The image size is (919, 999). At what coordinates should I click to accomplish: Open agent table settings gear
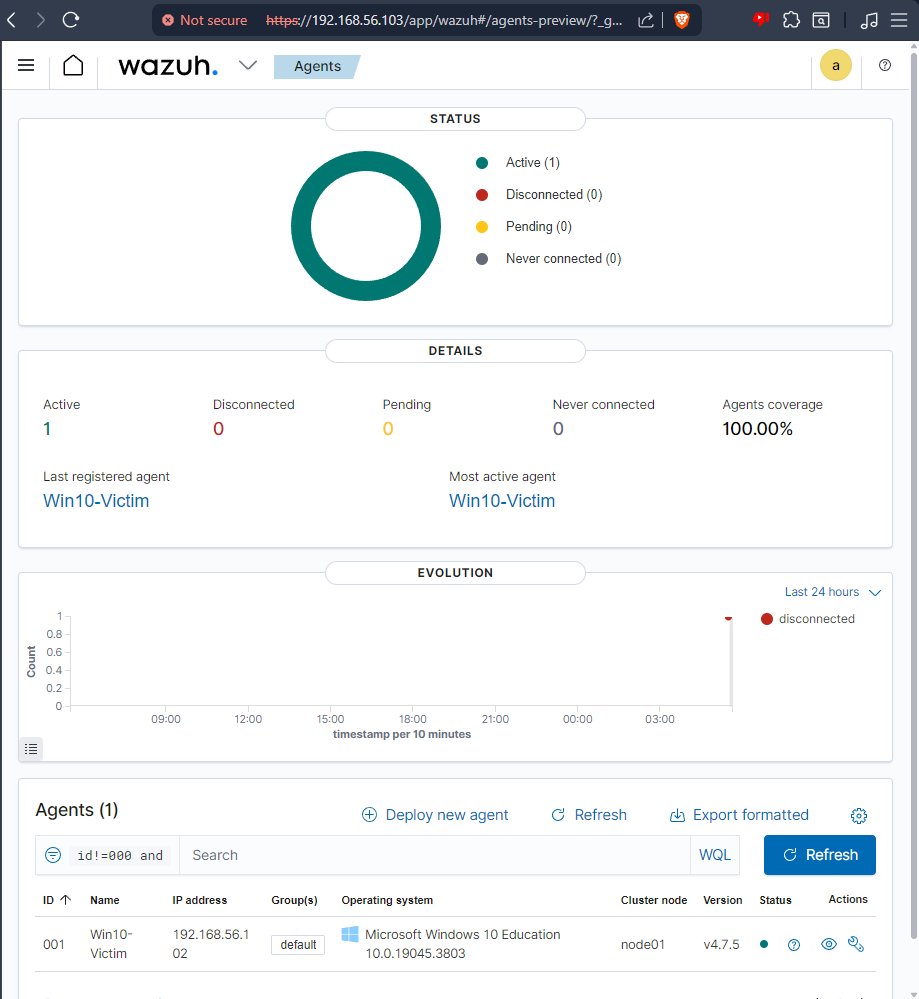coord(858,816)
